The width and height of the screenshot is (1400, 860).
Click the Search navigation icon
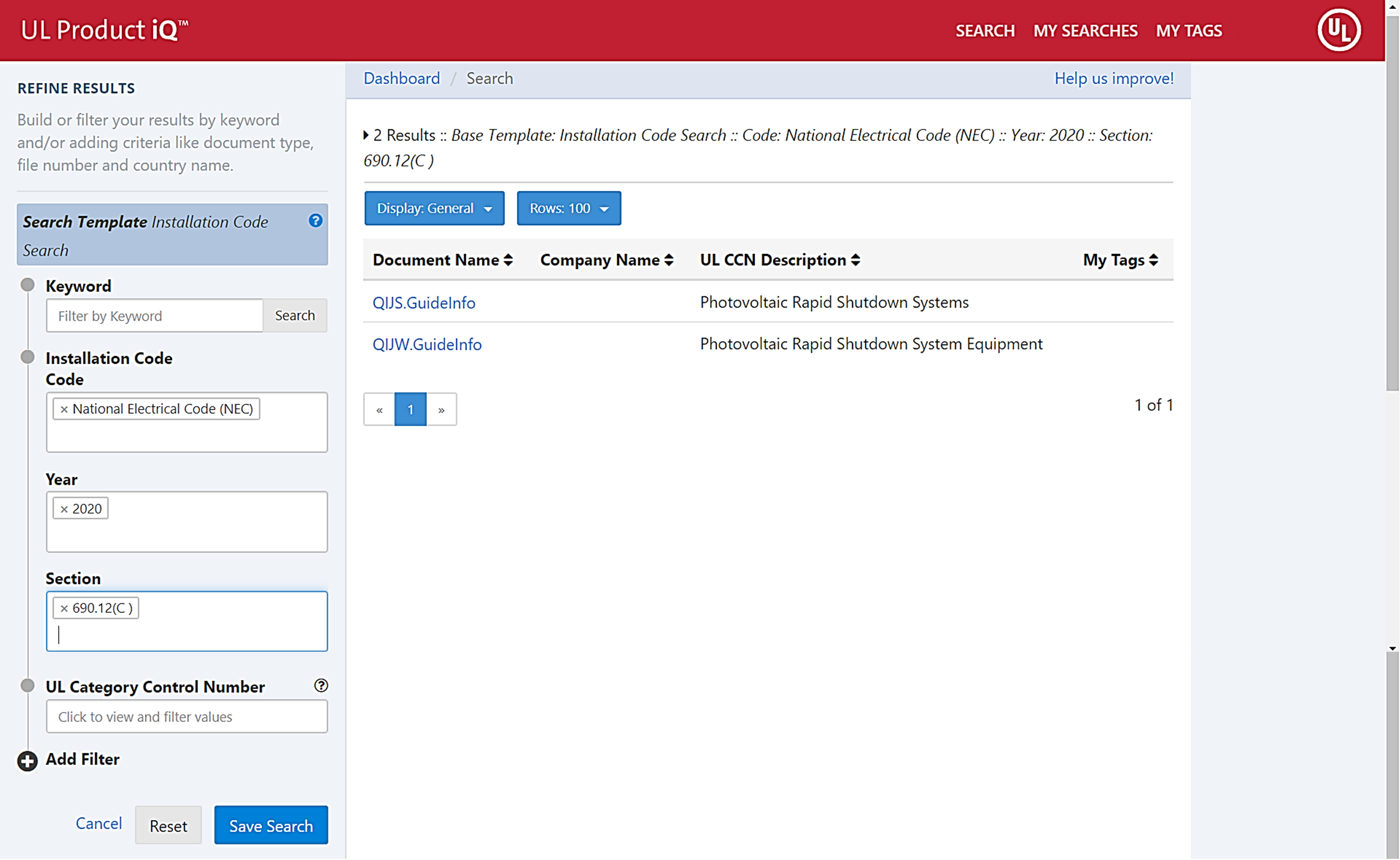[985, 30]
